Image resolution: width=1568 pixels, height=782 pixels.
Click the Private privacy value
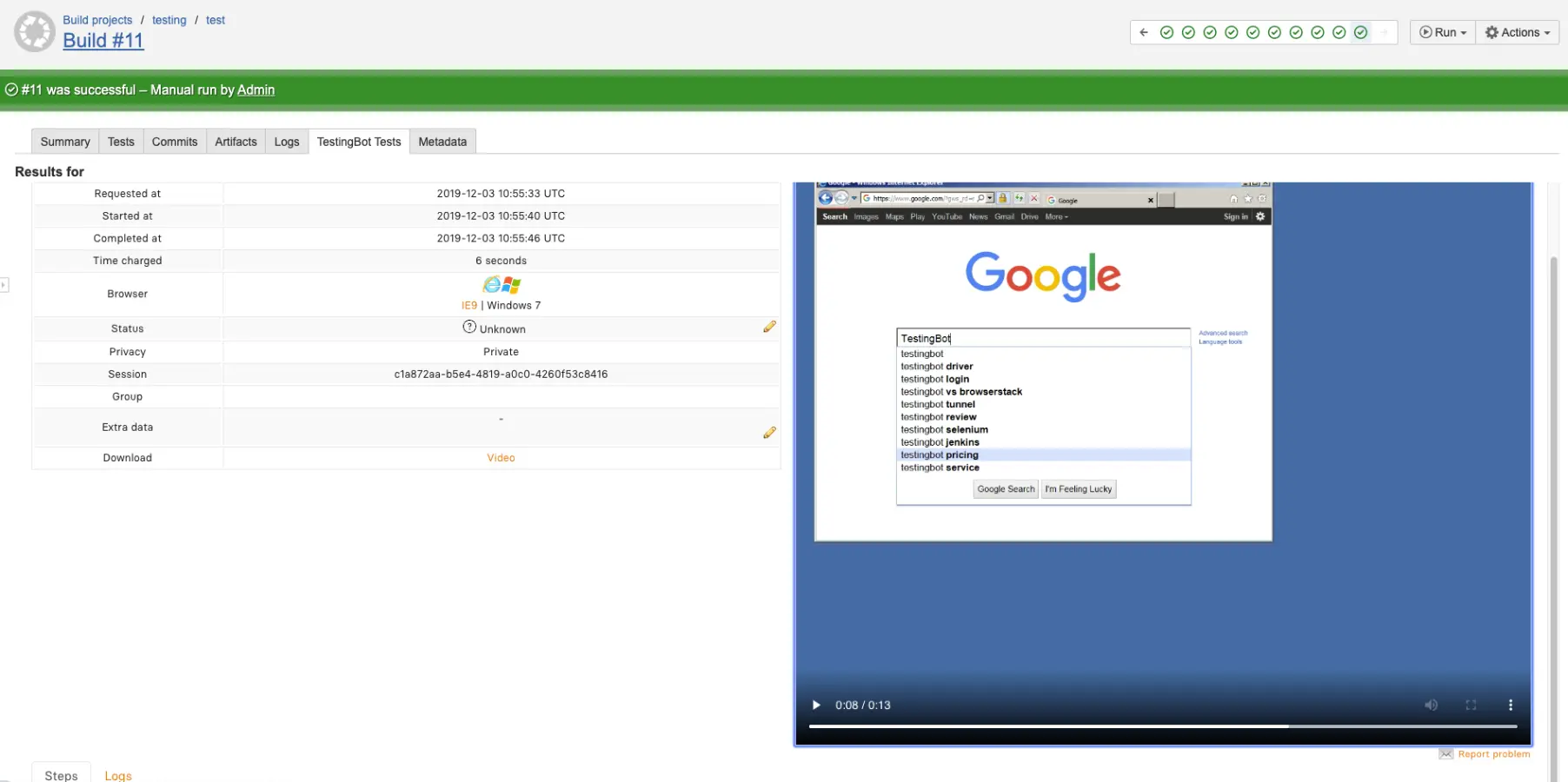tap(501, 352)
